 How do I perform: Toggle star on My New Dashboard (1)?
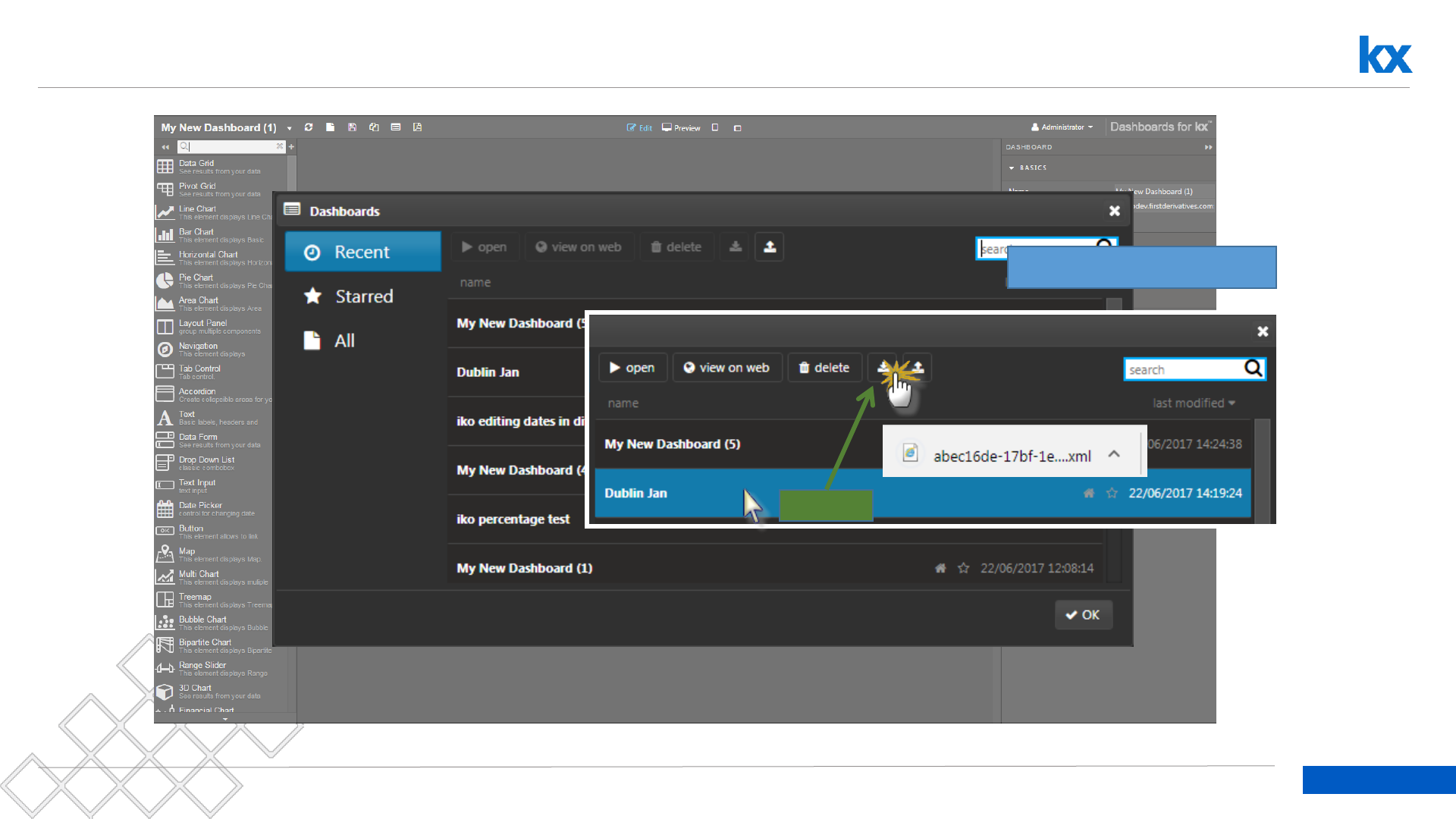(963, 568)
